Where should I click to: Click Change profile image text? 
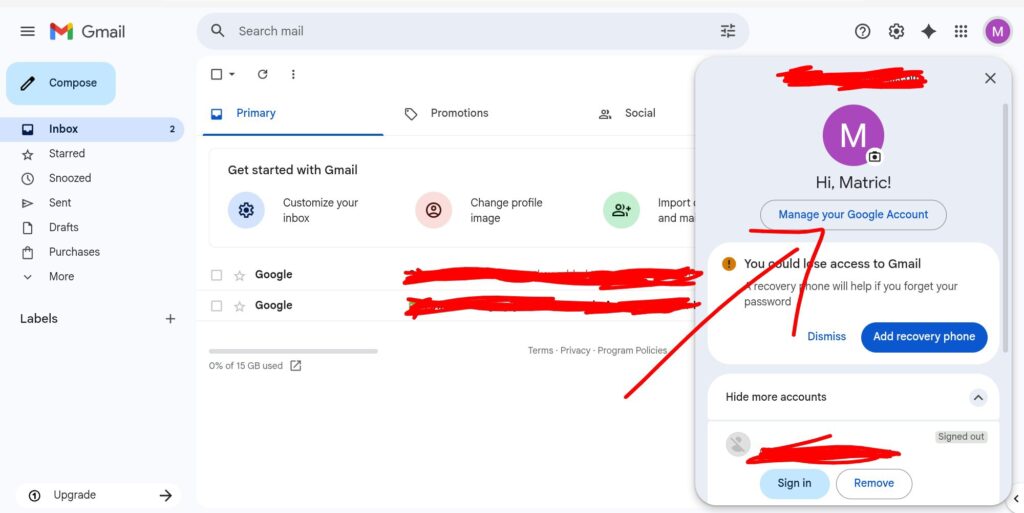point(506,210)
